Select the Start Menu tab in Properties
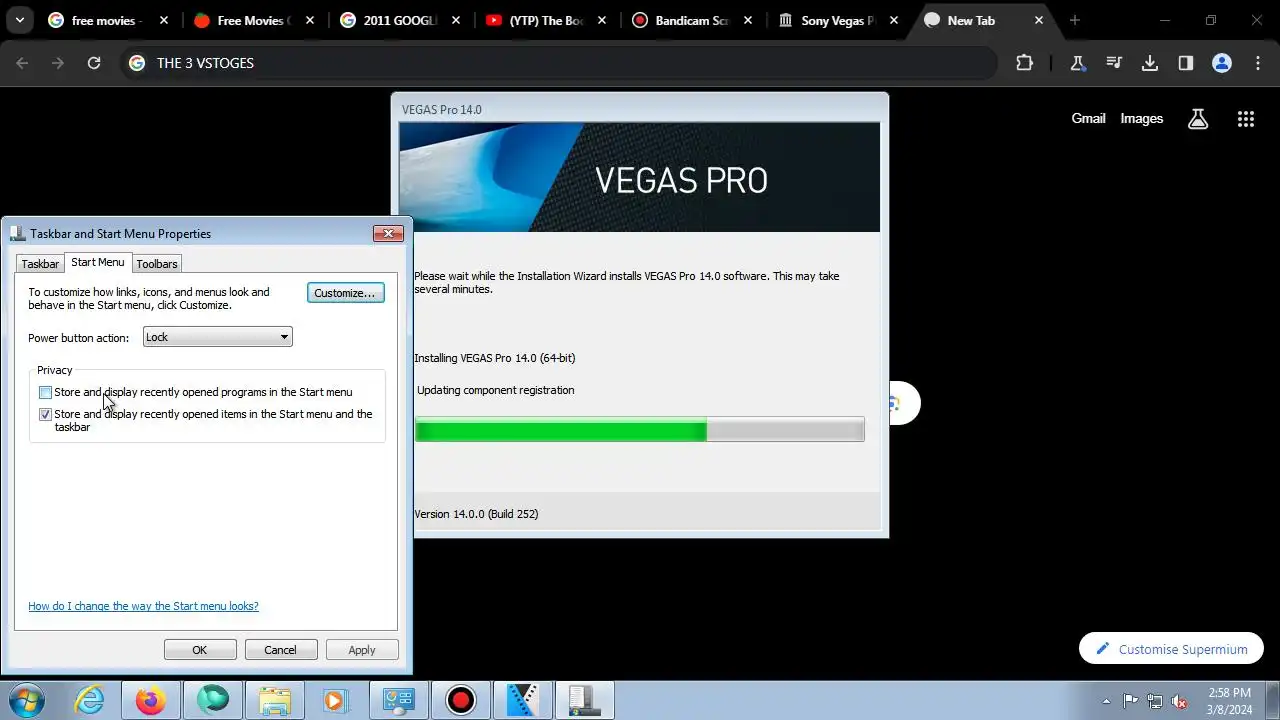This screenshot has width=1280, height=720. pos(98,262)
